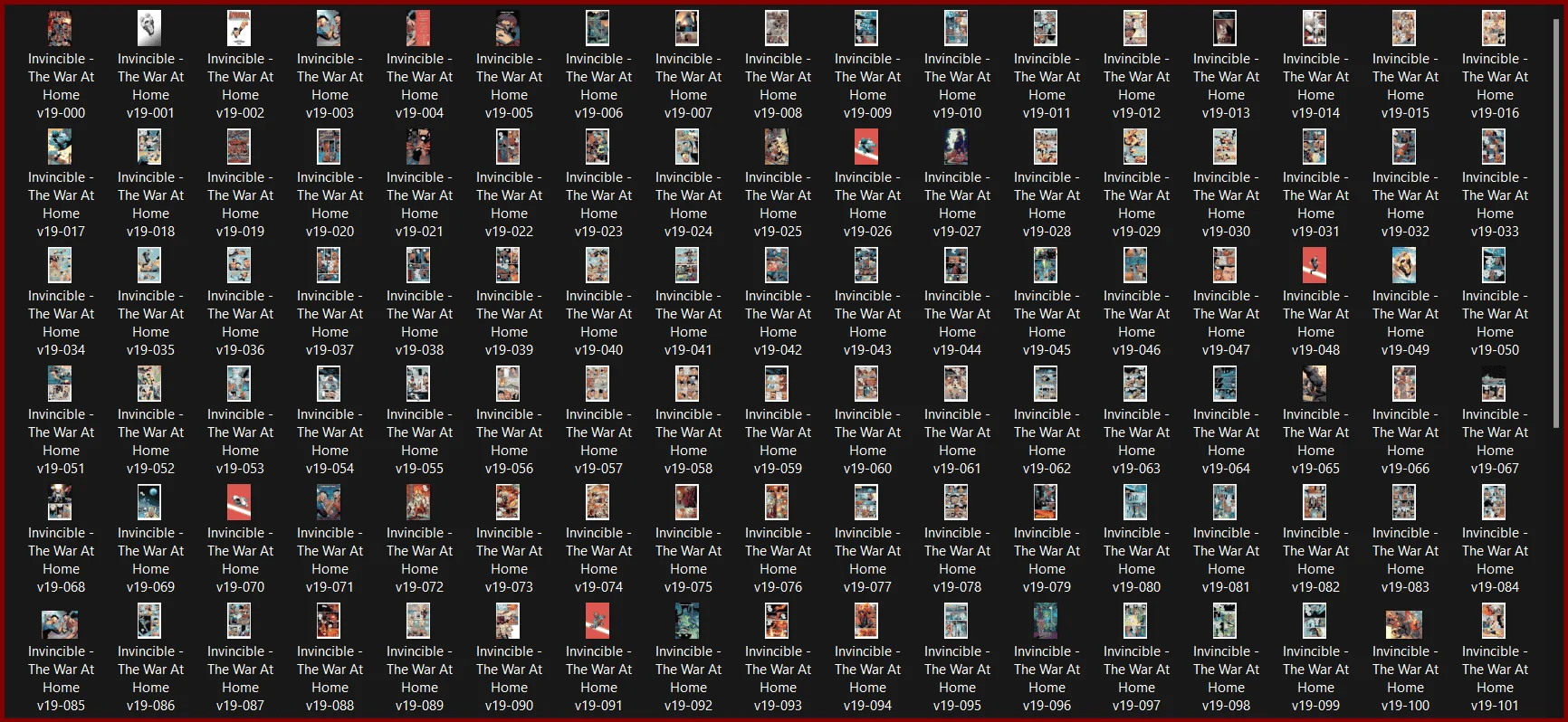Click the file label v19-077
The width and height of the screenshot is (1568, 722).
coord(867,560)
